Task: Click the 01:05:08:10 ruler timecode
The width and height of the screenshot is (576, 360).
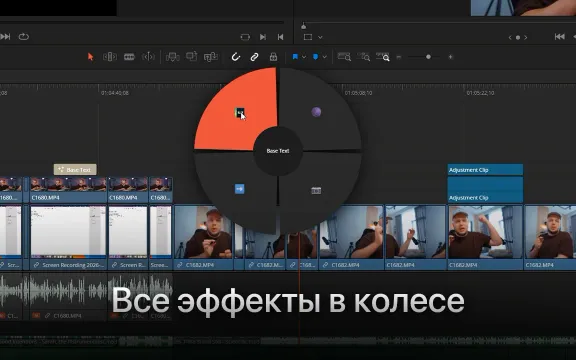Action: [358, 93]
